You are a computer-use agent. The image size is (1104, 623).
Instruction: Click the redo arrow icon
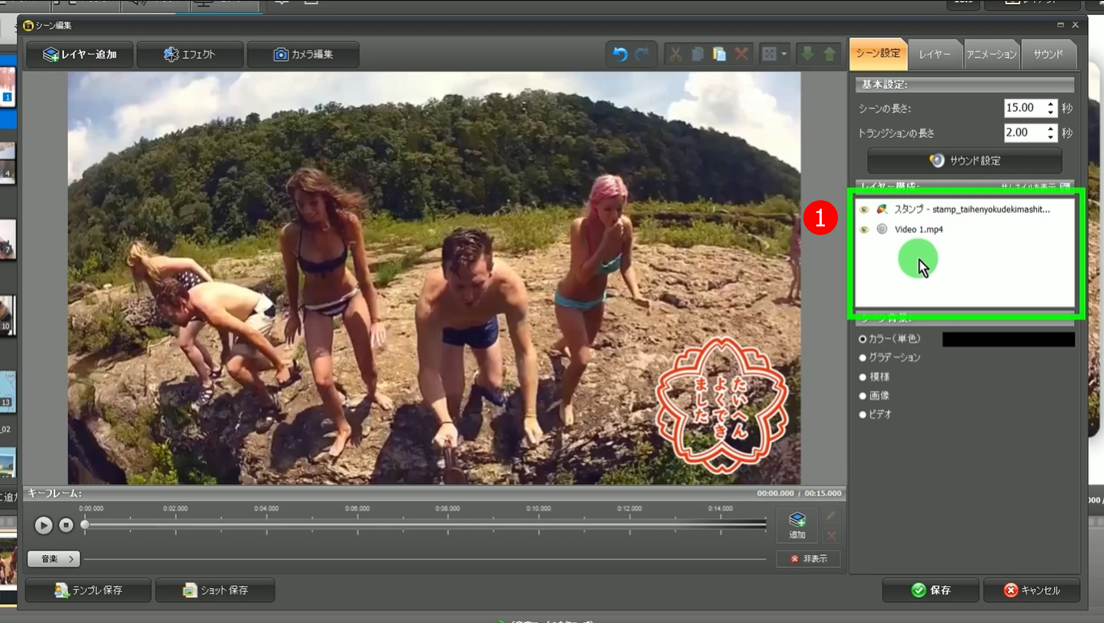tap(642, 54)
